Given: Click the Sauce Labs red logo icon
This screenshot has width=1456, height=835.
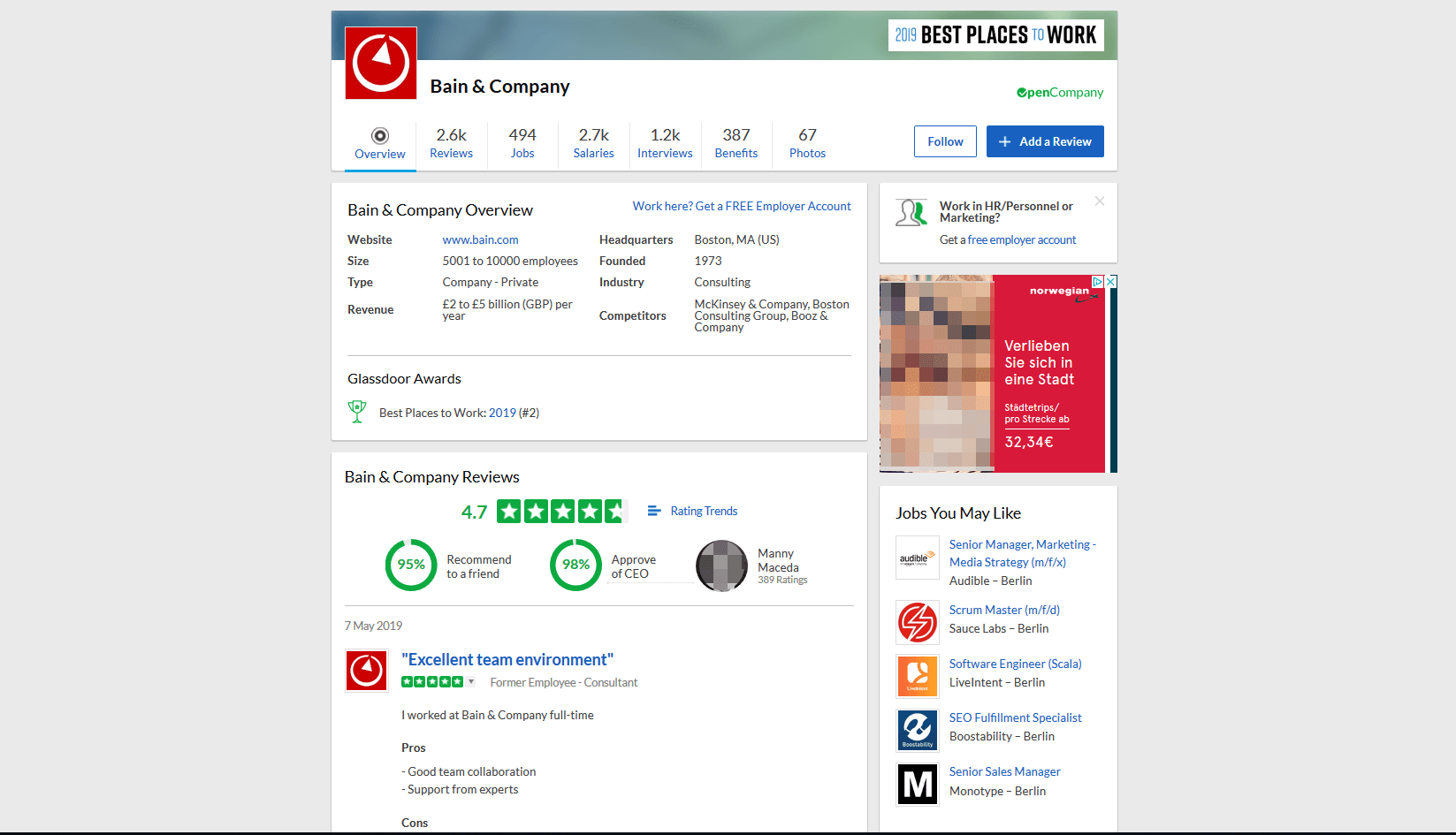Looking at the screenshot, I should pos(917,622).
